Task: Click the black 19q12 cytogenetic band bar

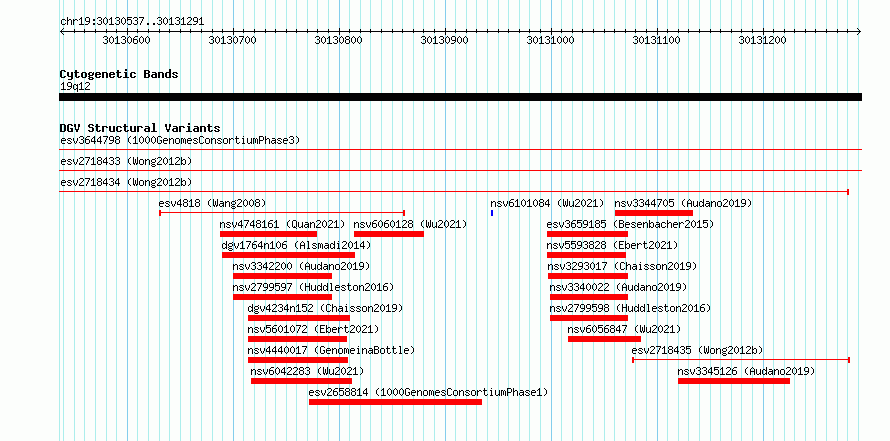Action: click(460, 97)
